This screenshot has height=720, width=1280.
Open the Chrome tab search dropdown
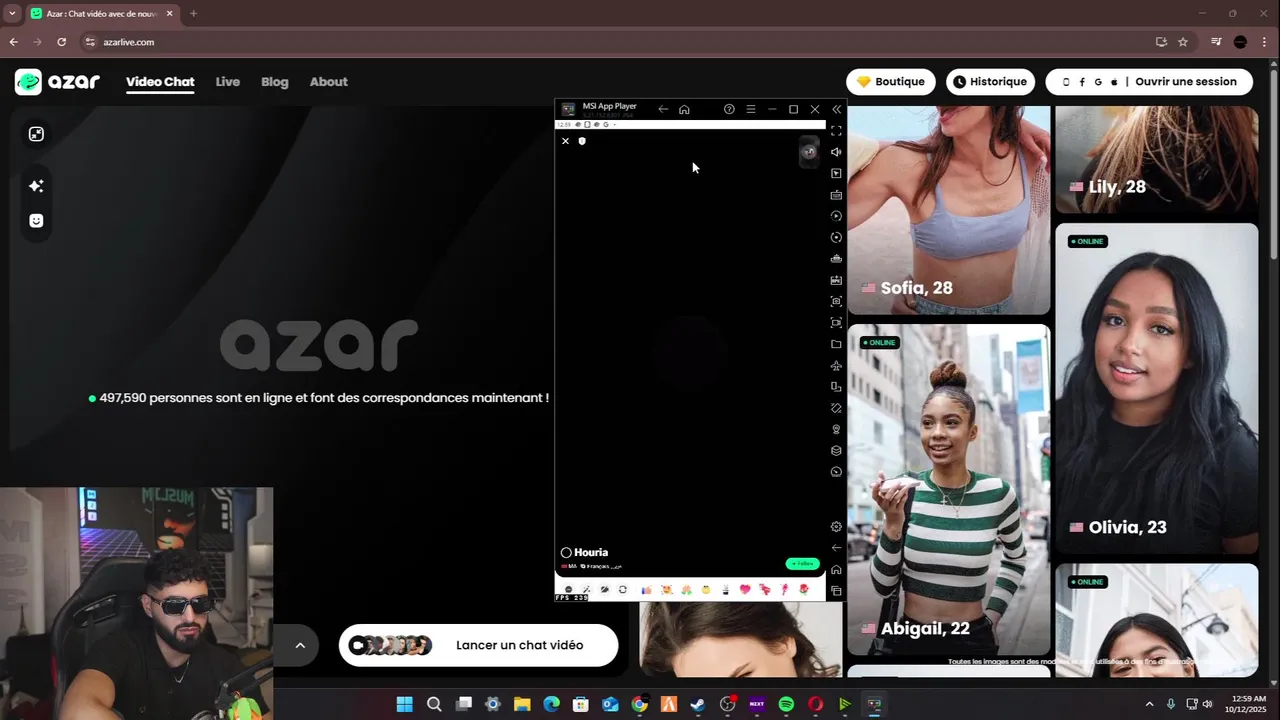pyautogui.click(x=12, y=14)
